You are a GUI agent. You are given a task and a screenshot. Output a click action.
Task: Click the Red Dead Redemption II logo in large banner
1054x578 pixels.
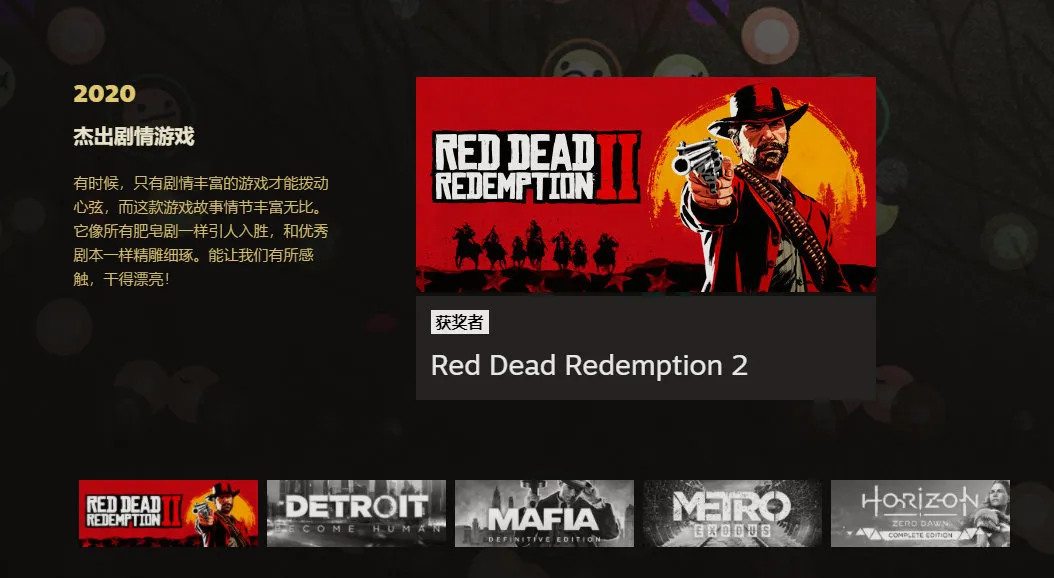[x=536, y=167]
